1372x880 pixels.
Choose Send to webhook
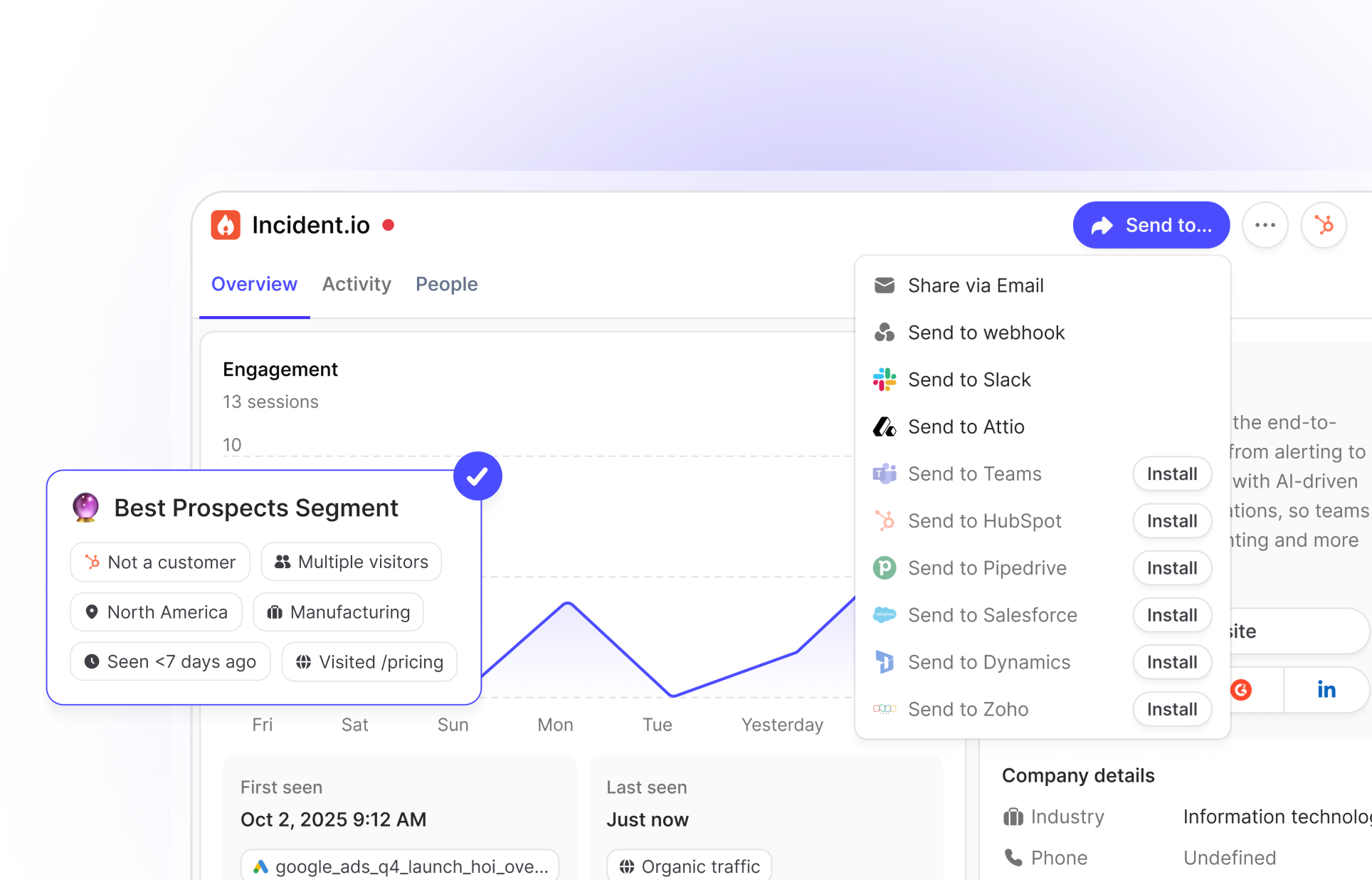click(986, 332)
